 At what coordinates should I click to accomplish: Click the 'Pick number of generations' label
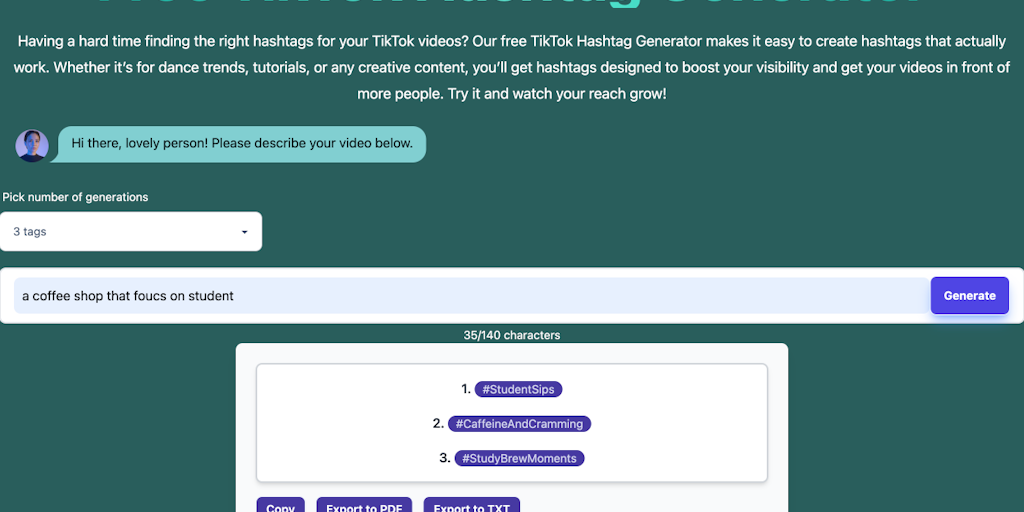pyautogui.click(x=75, y=197)
